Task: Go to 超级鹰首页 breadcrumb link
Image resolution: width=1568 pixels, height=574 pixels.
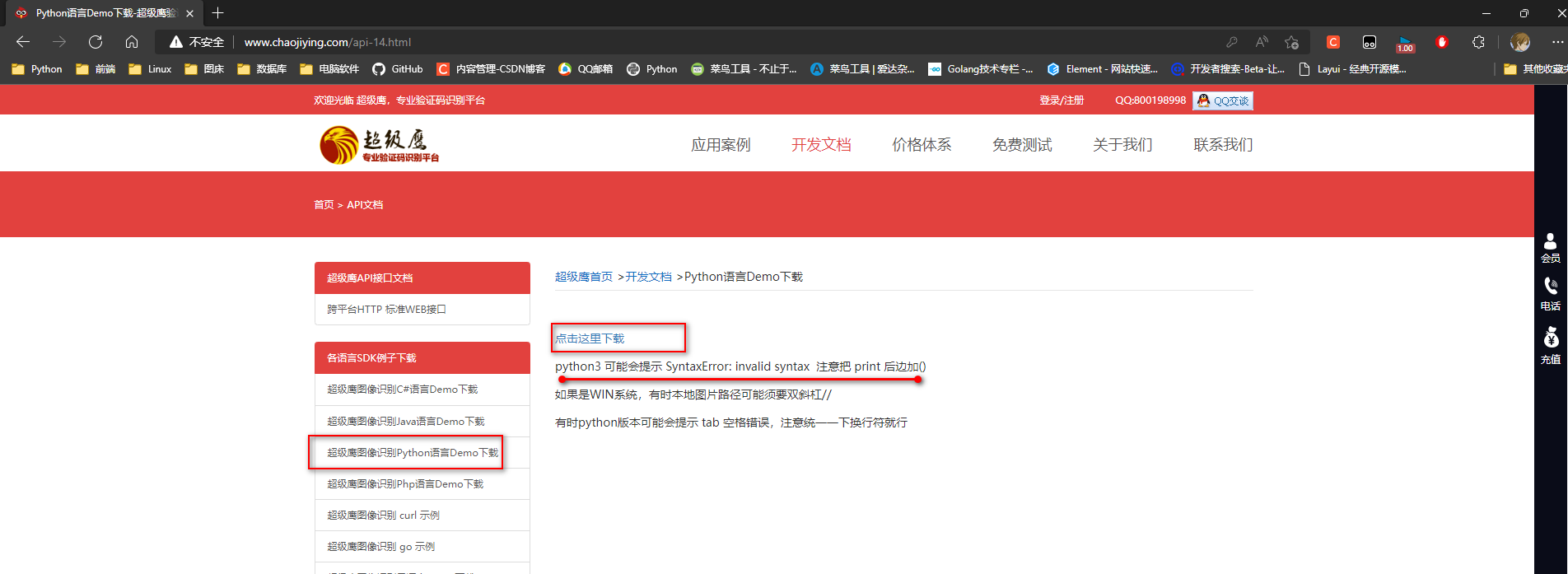Action: (584, 277)
